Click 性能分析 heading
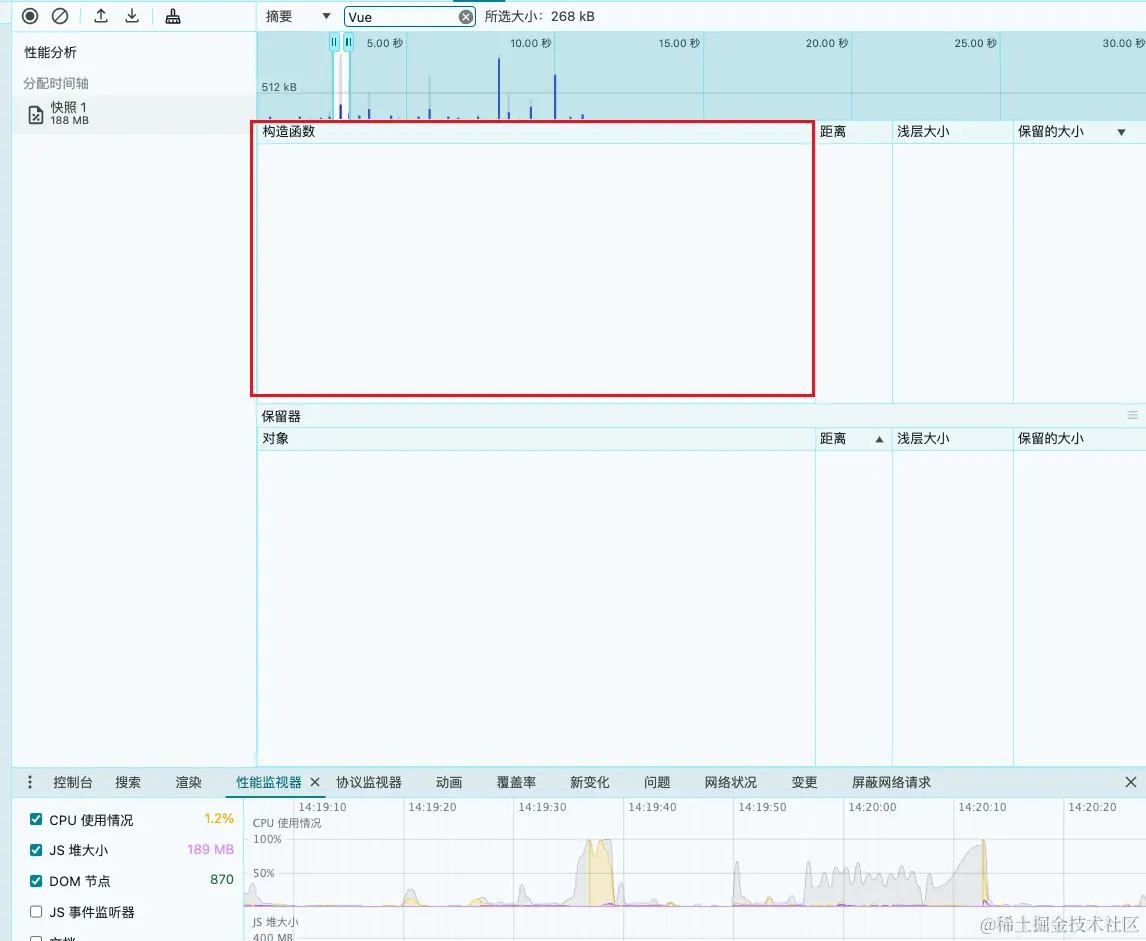Screen dimensions: 1146x941 tap(50, 53)
